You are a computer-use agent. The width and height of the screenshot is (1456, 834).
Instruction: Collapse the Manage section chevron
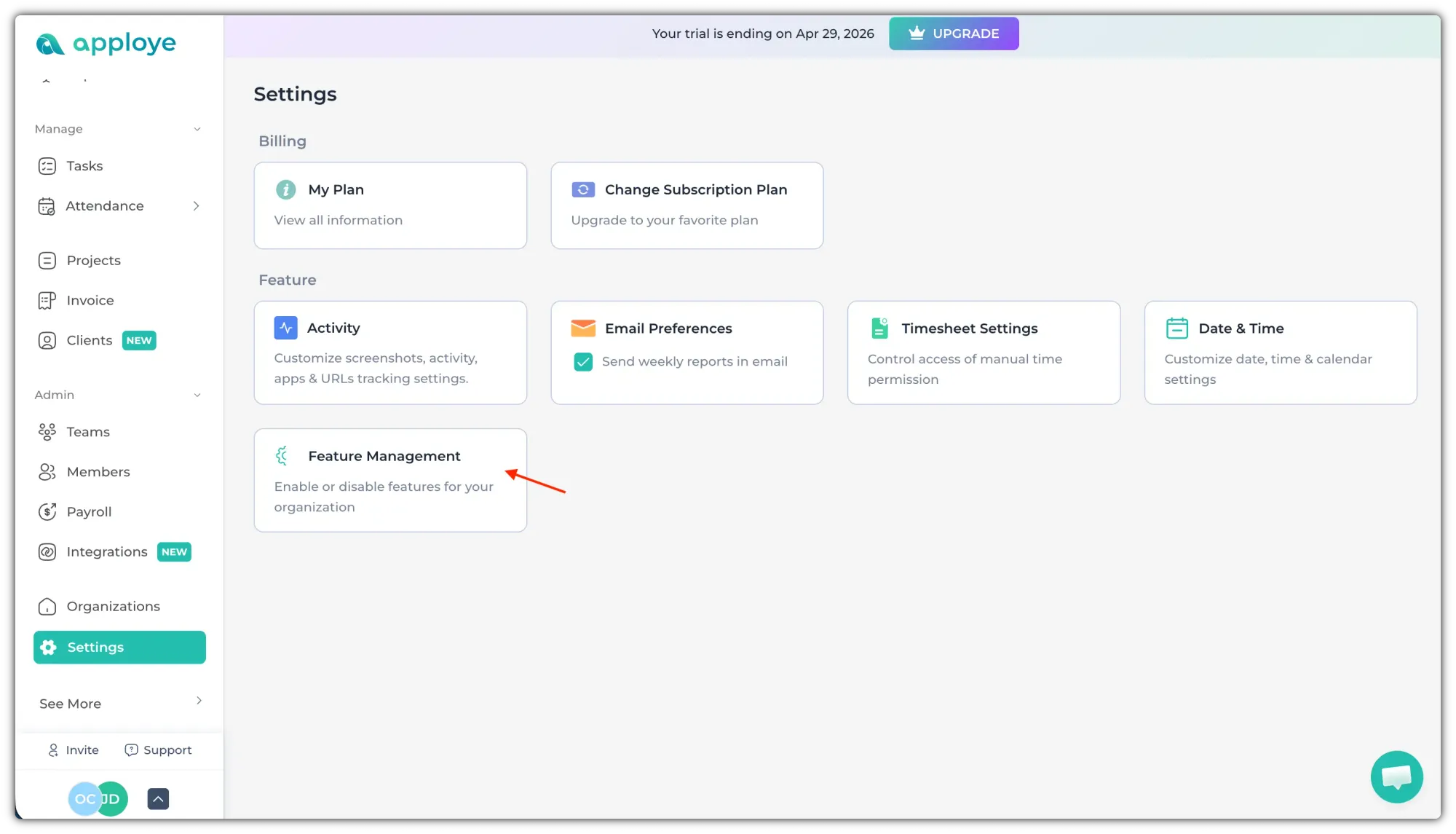pos(197,129)
